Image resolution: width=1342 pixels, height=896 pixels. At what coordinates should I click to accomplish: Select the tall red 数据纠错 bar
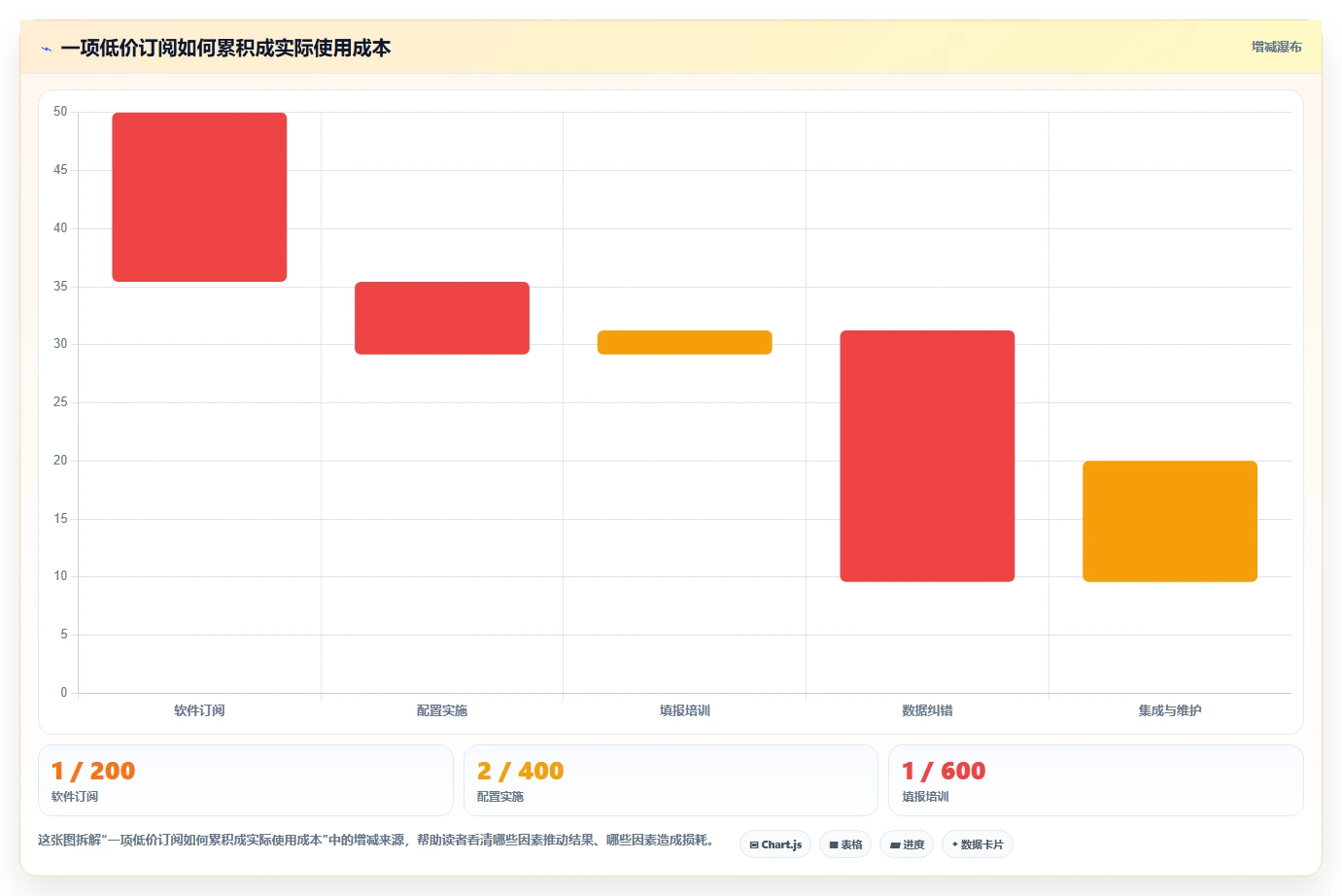(927, 456)
